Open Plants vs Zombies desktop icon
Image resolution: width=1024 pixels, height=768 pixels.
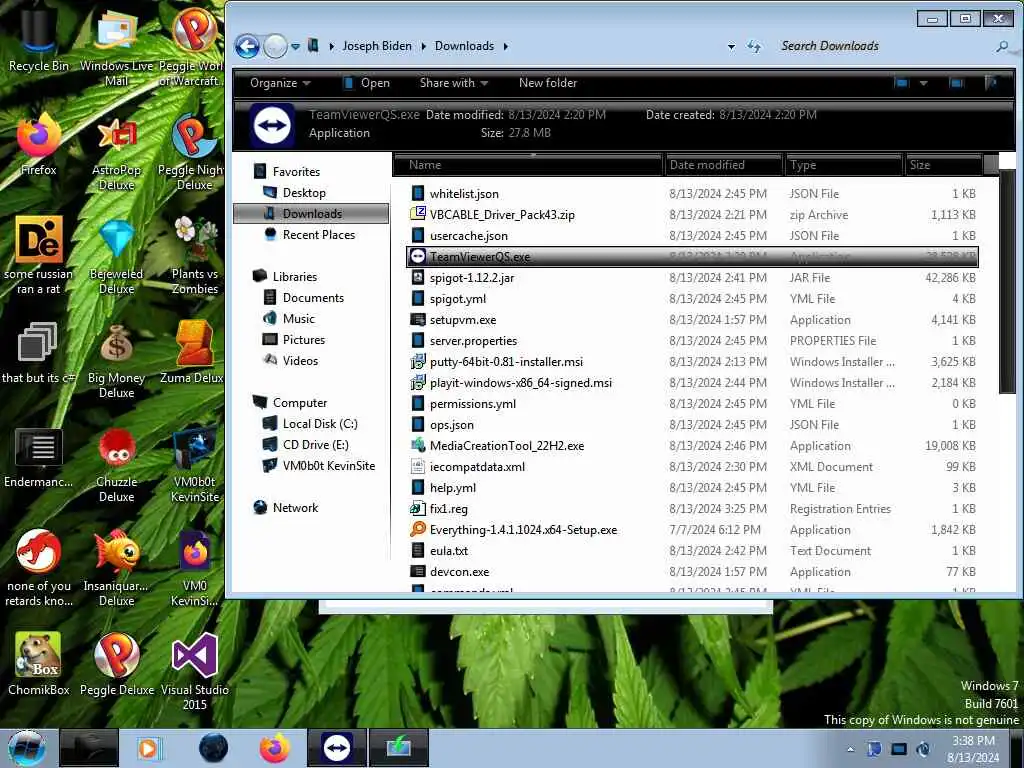[195, 256]
